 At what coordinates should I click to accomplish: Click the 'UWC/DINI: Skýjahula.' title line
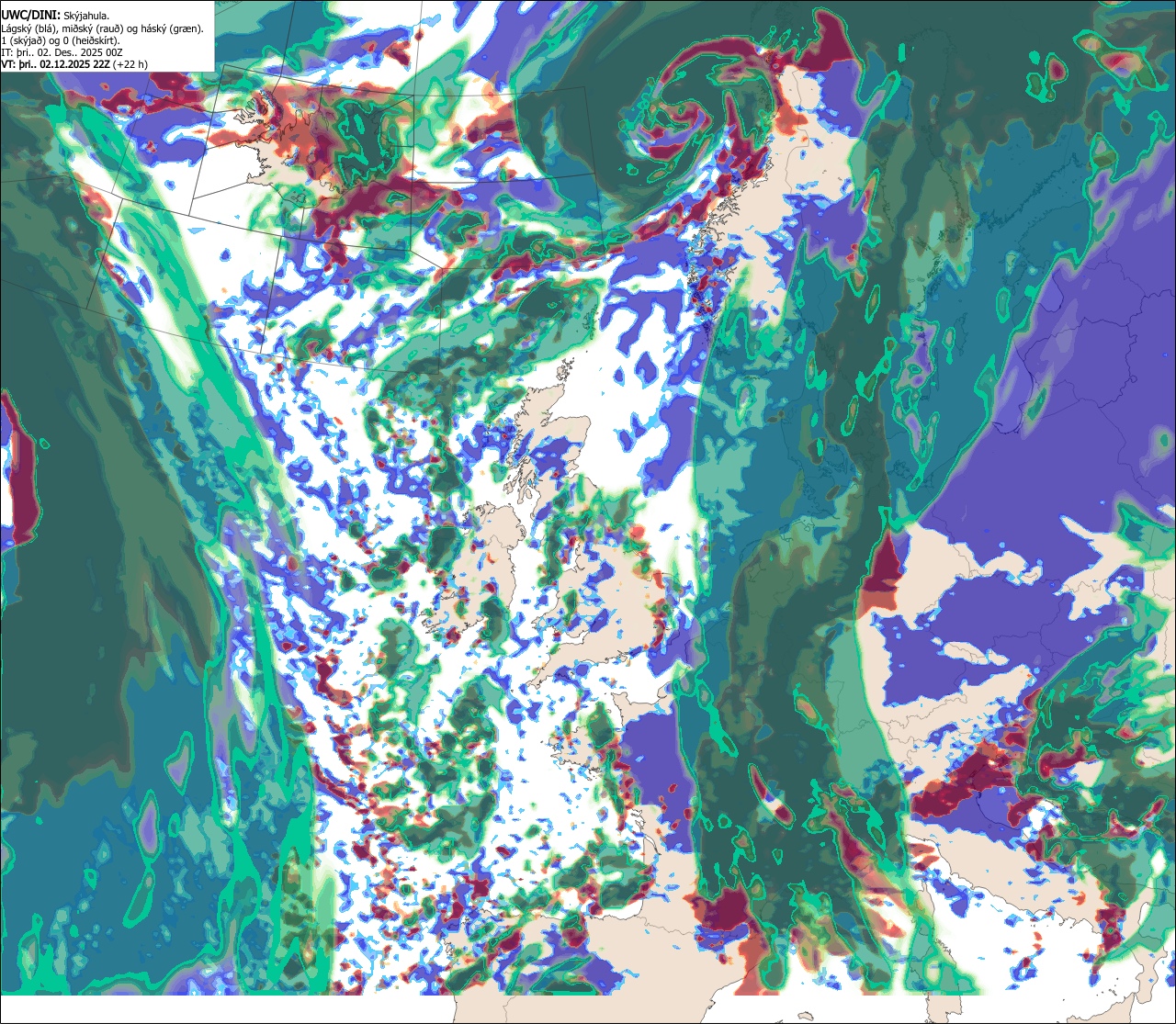(55, 16)
